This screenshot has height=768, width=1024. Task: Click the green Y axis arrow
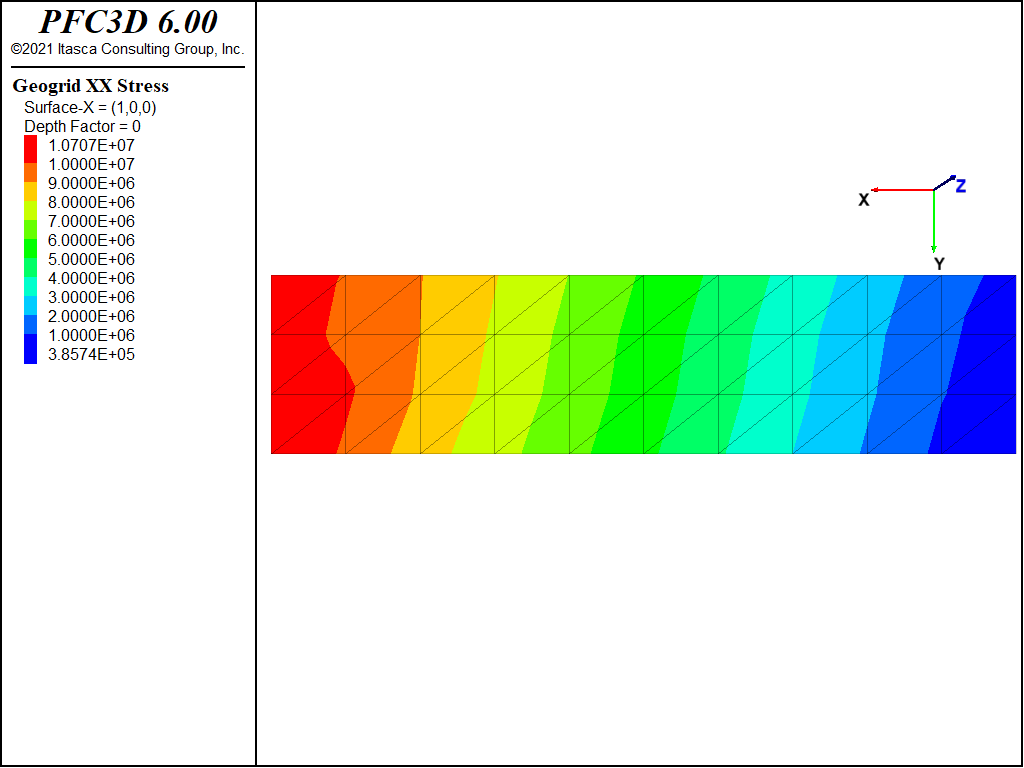(x=934, y=221)
